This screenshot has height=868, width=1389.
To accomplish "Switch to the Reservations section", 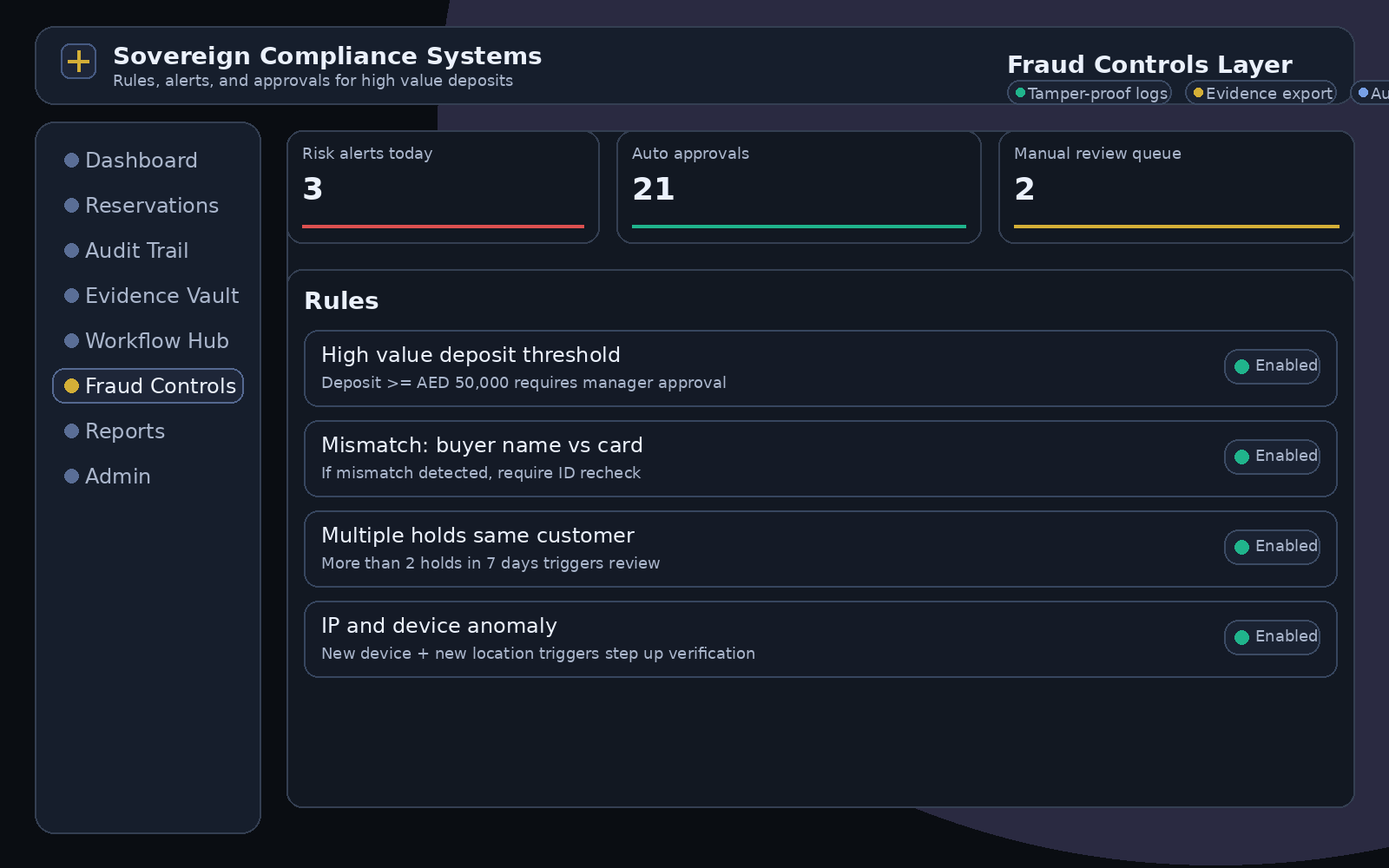I will coord(152,205).
